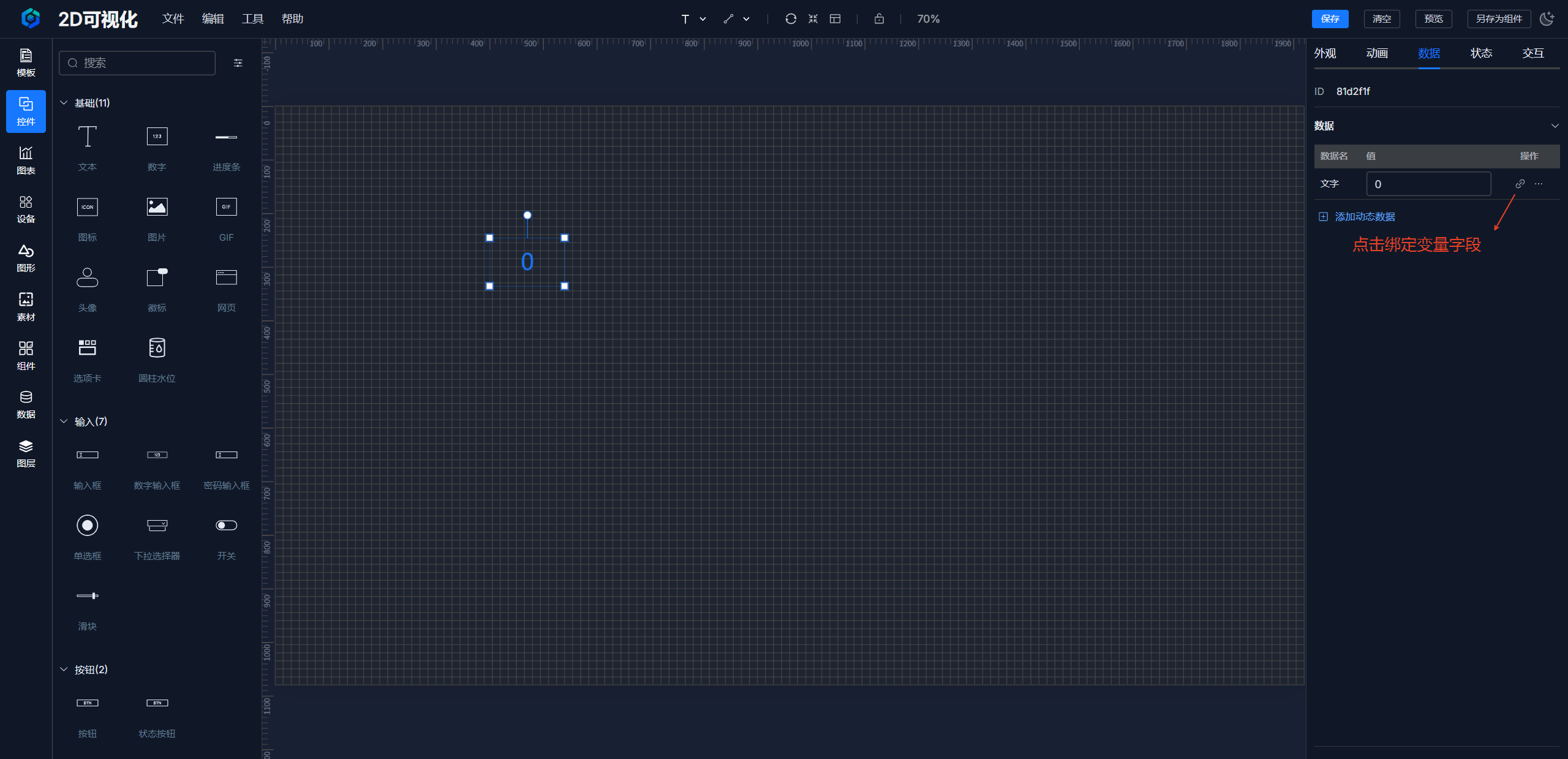Click the lock icon in top toolbar
Screen dimensions: 1568x759
click(879, 19)
